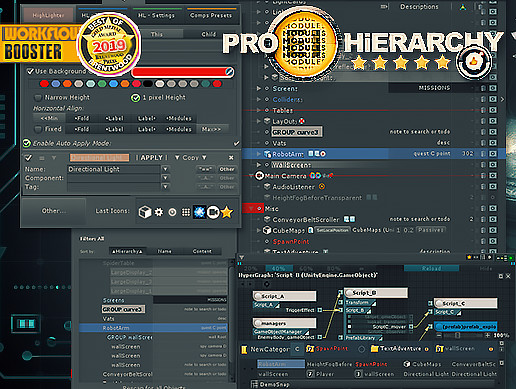
Task: Click the camera icon beside Main Camera
Action: [x=259, y=176]
